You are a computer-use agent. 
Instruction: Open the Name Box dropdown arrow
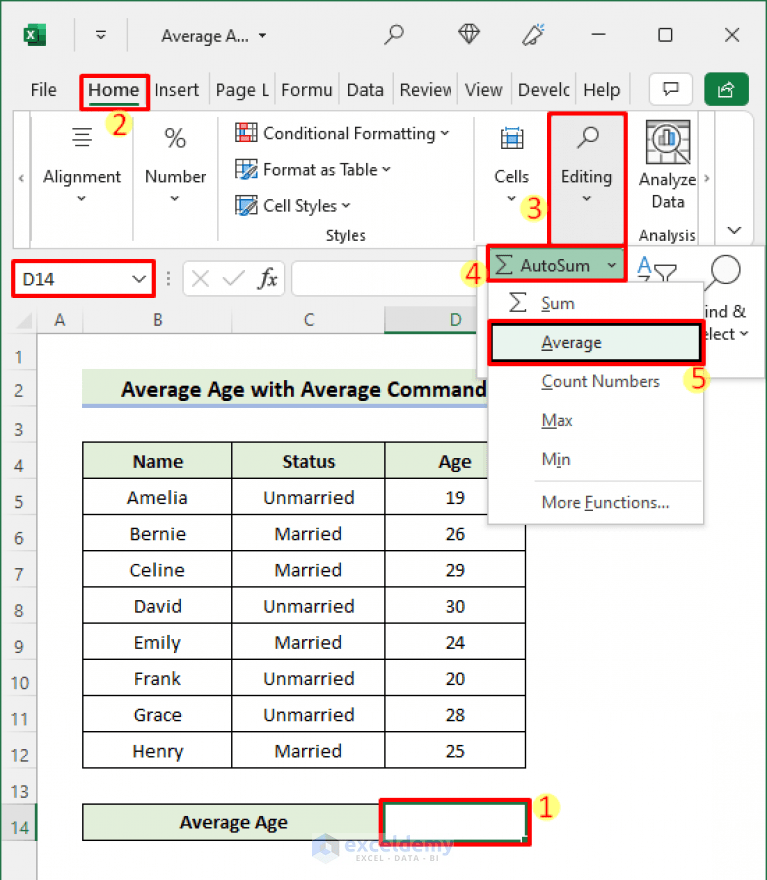139,279
